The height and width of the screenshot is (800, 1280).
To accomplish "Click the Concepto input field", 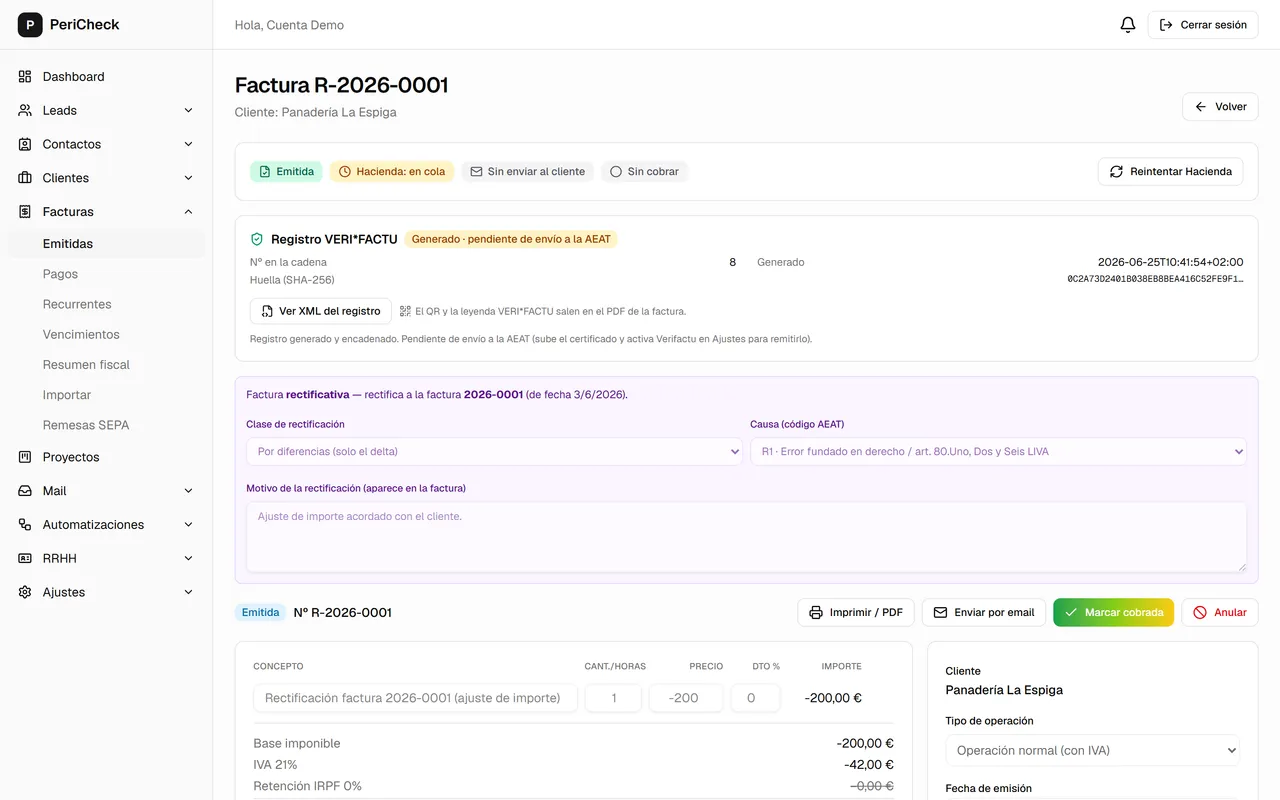I will click(x=415, y=698).
